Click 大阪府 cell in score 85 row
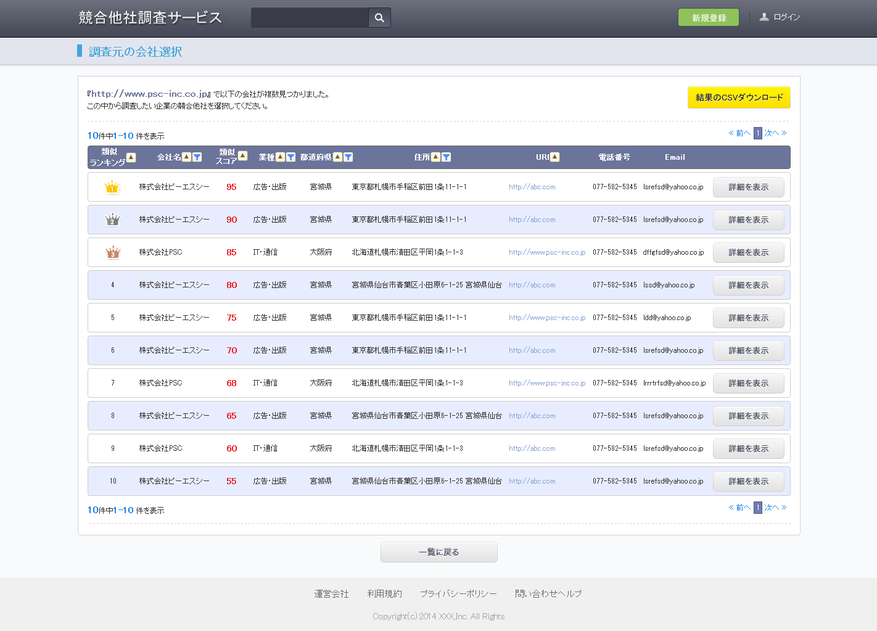The image size is (877, 631). 320,252
